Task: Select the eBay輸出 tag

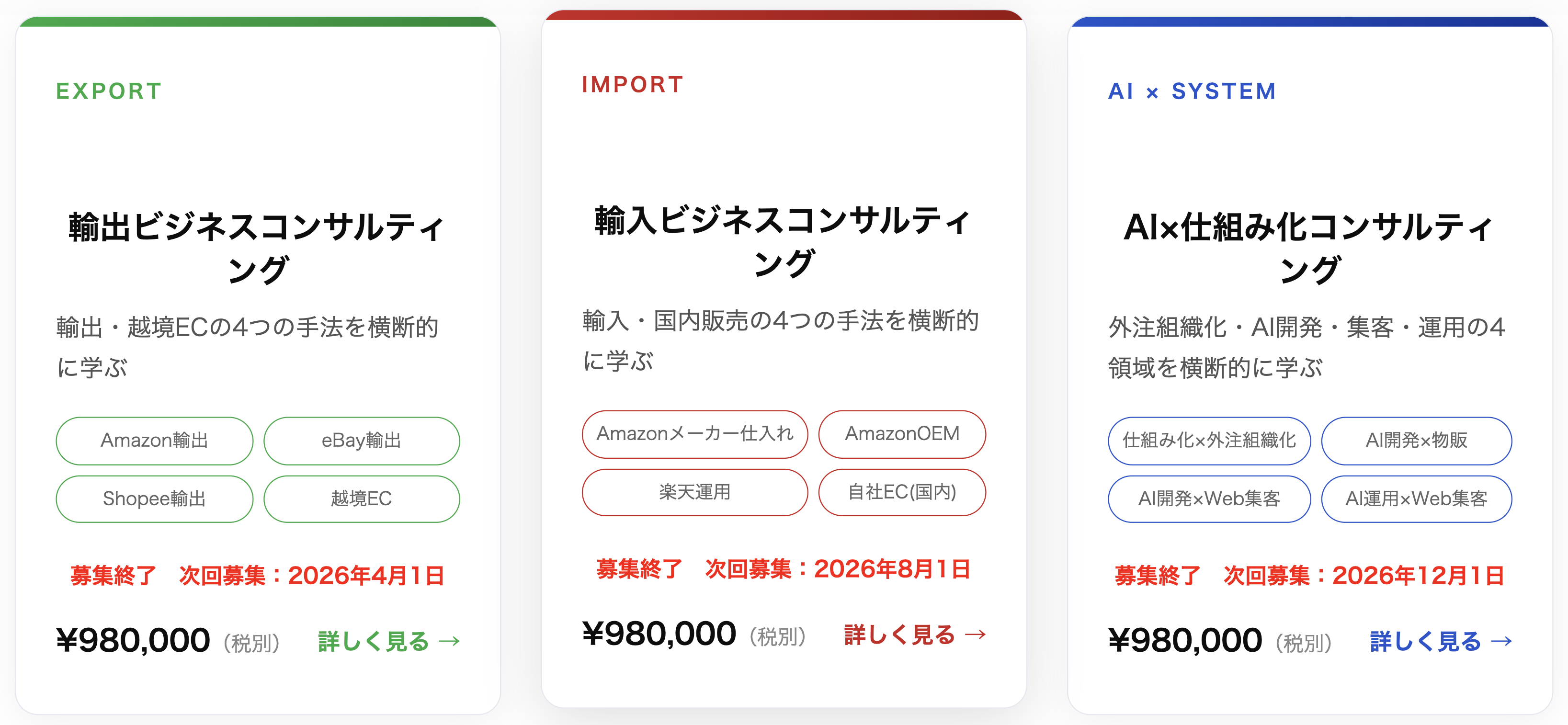Action: (x=361, y=440)
